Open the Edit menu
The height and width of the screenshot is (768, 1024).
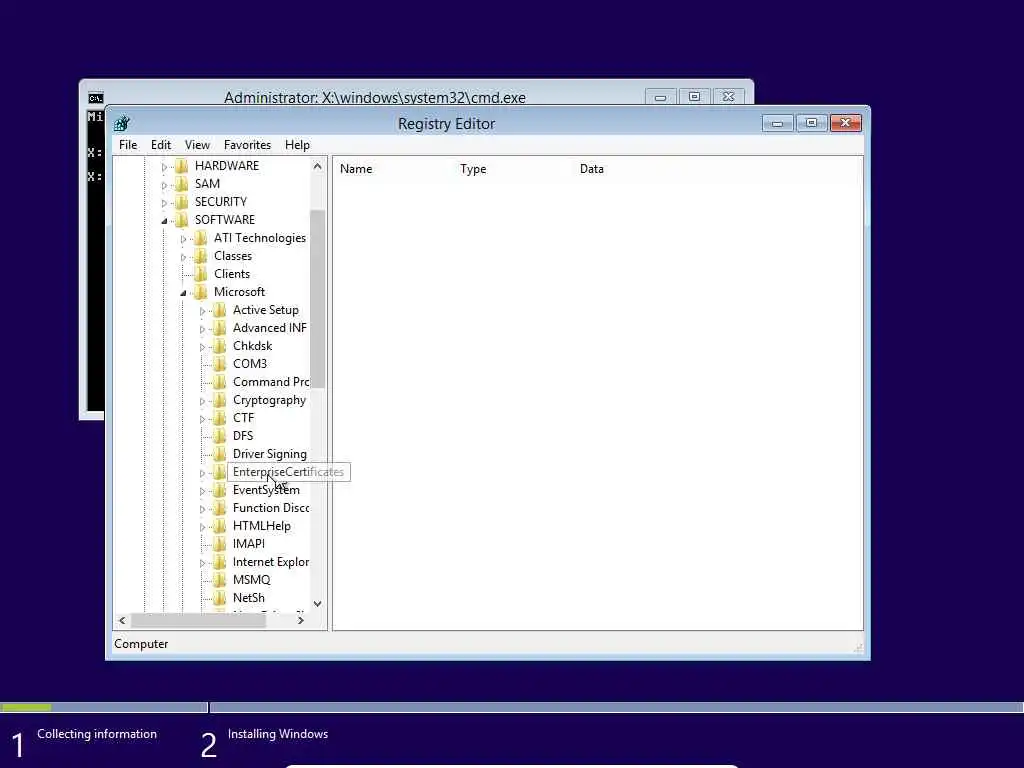click(x=161, y=145)
